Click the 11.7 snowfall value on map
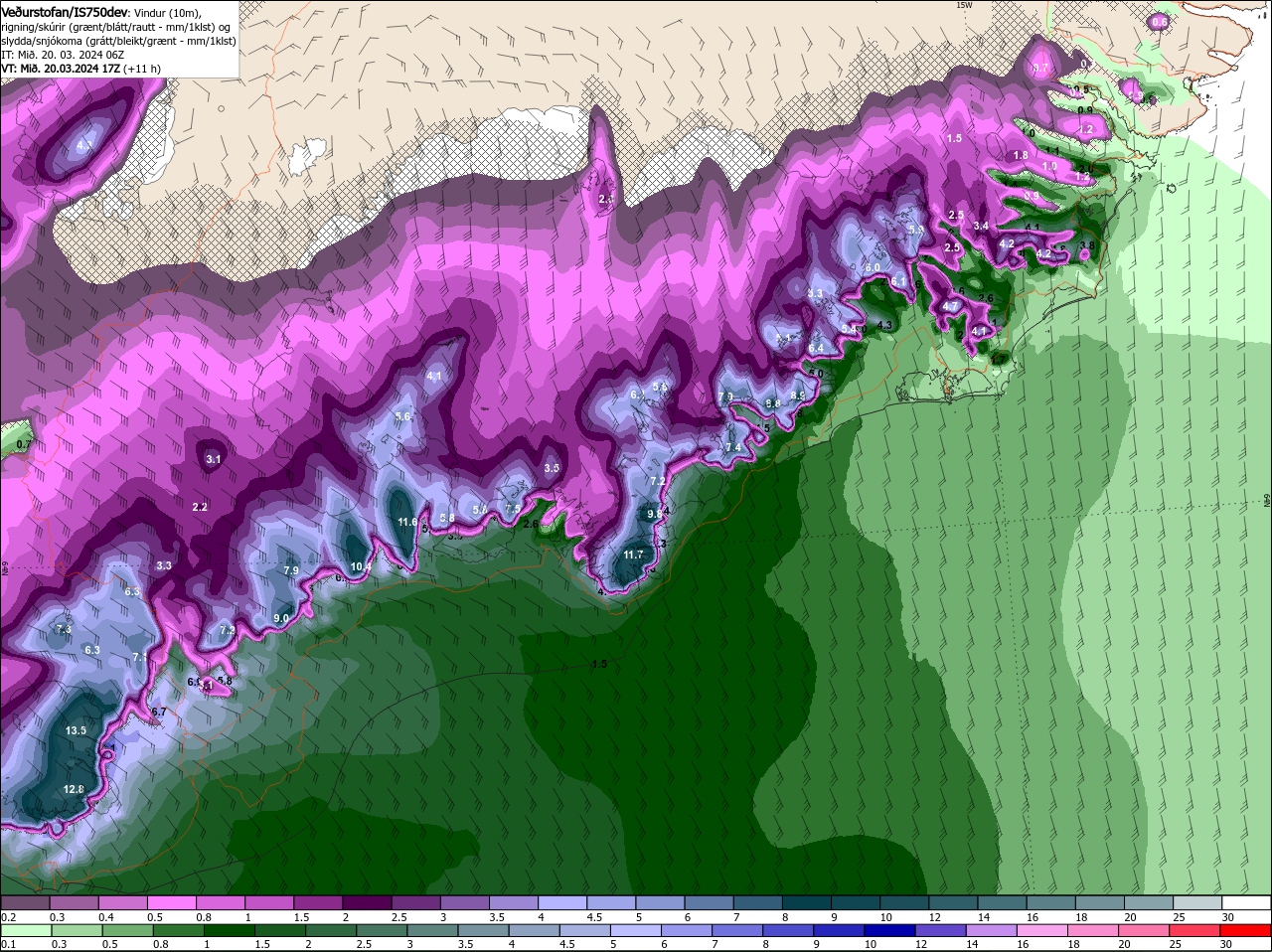The height and width of the screenshot is (952, 1272). [x=633, y=555]
